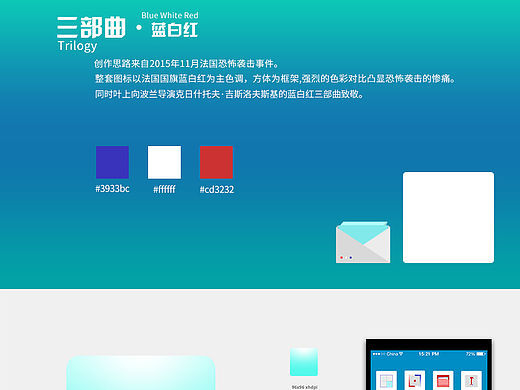
Task: Click the "#ffffff" hex label
Action: [x=164, y=189]
